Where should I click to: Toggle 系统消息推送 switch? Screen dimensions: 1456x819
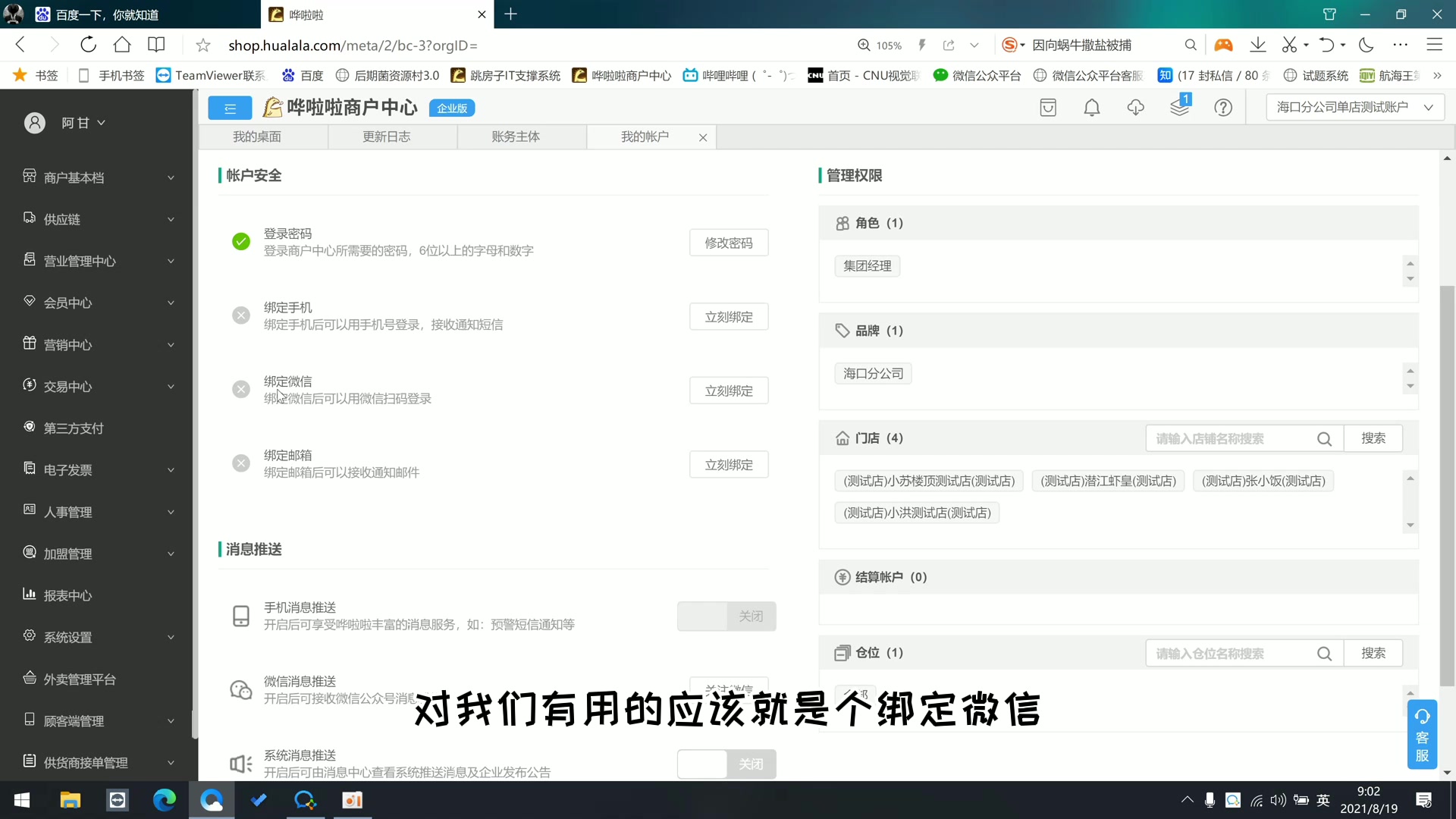[726, 764]
